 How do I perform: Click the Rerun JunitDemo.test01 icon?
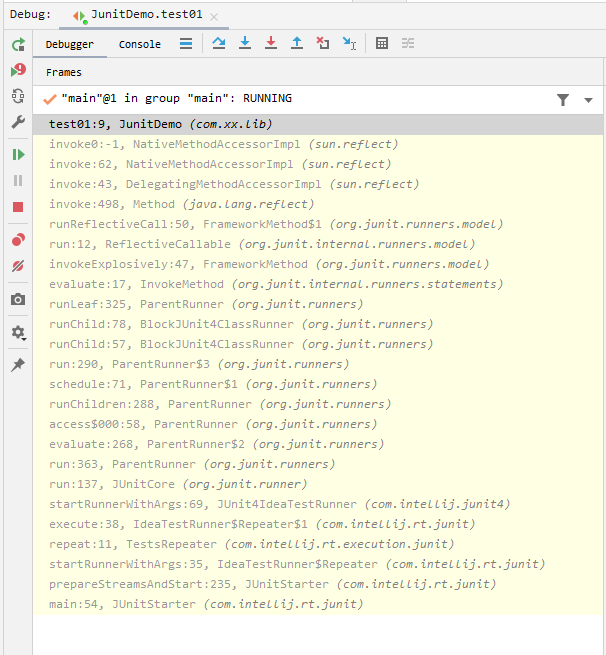click(18, 44)
